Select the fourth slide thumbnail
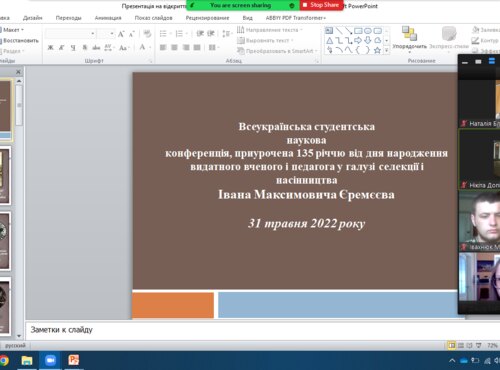This screenshot has height=370, width=500. coord(5,306)
